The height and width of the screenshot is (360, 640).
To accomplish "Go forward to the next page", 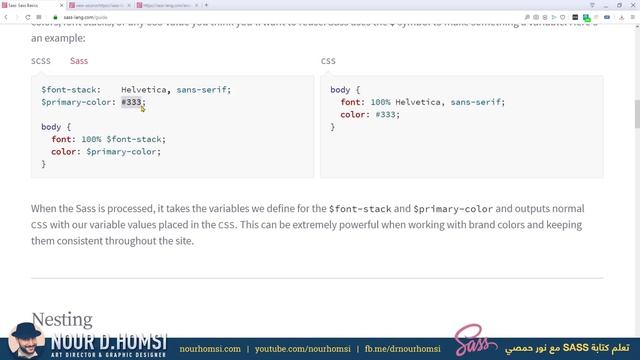I will tap(17, 17).
